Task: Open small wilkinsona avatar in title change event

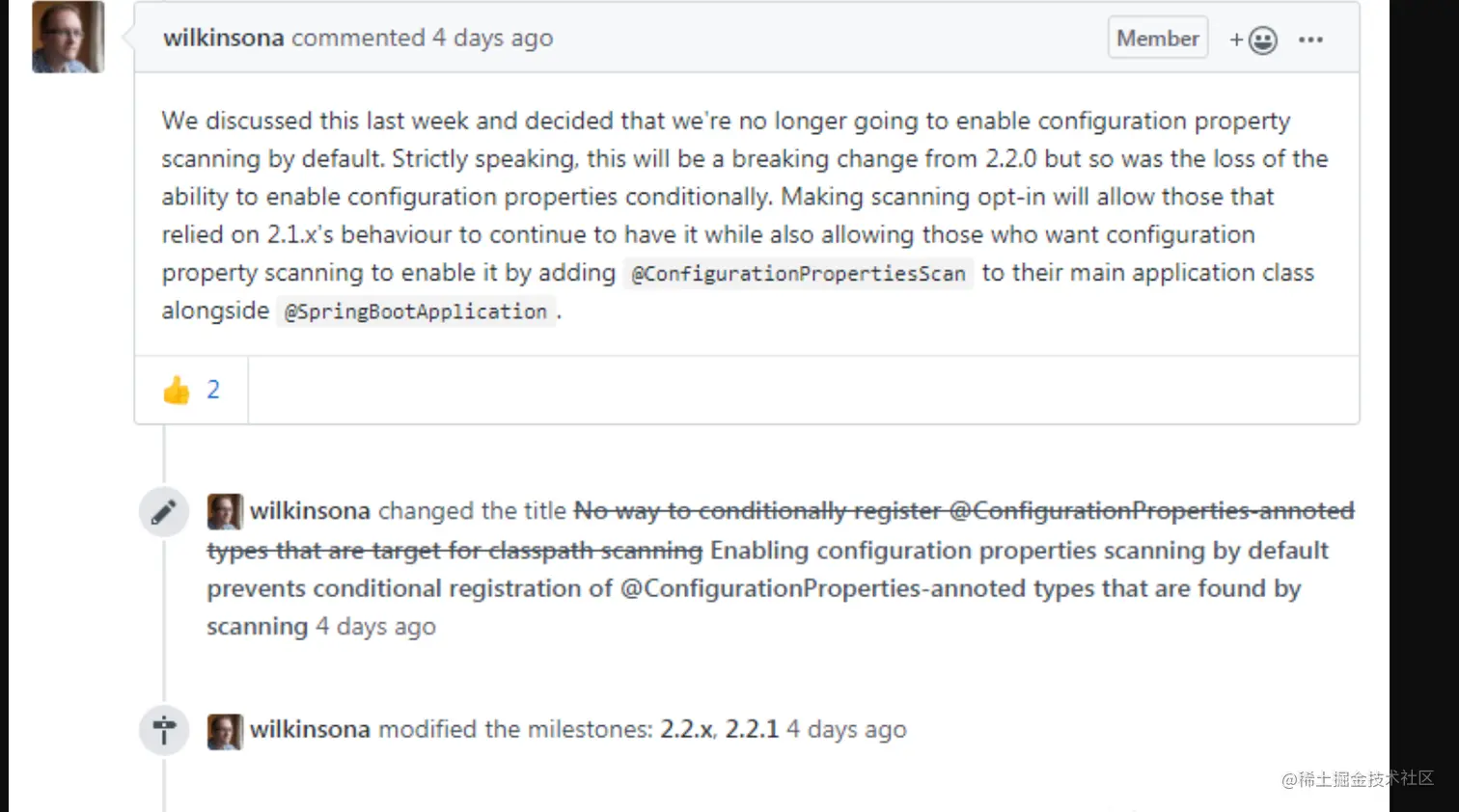Action: point(225,511)
